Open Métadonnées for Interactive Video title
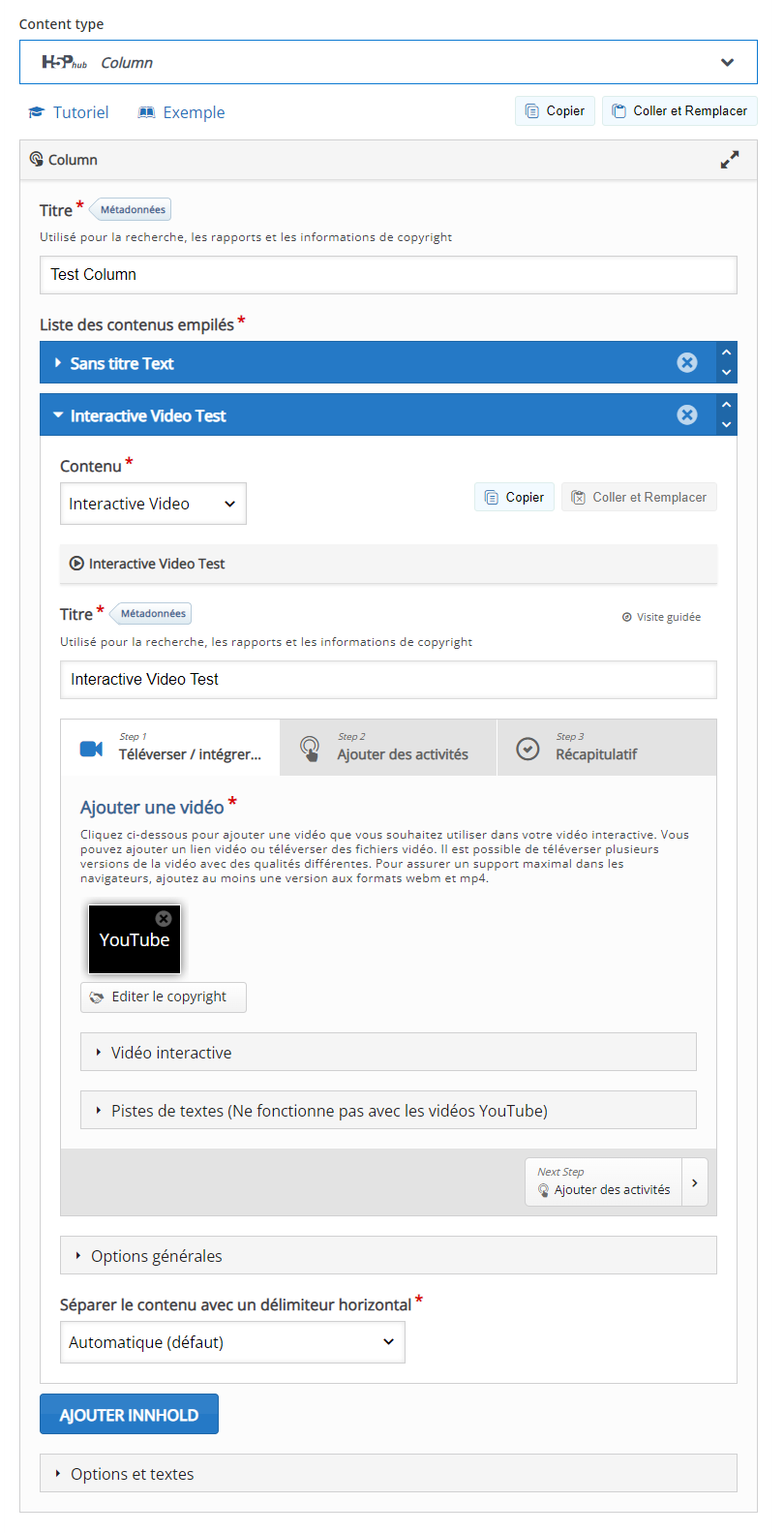Screen dimensions: 784x1533 point(152,613)
